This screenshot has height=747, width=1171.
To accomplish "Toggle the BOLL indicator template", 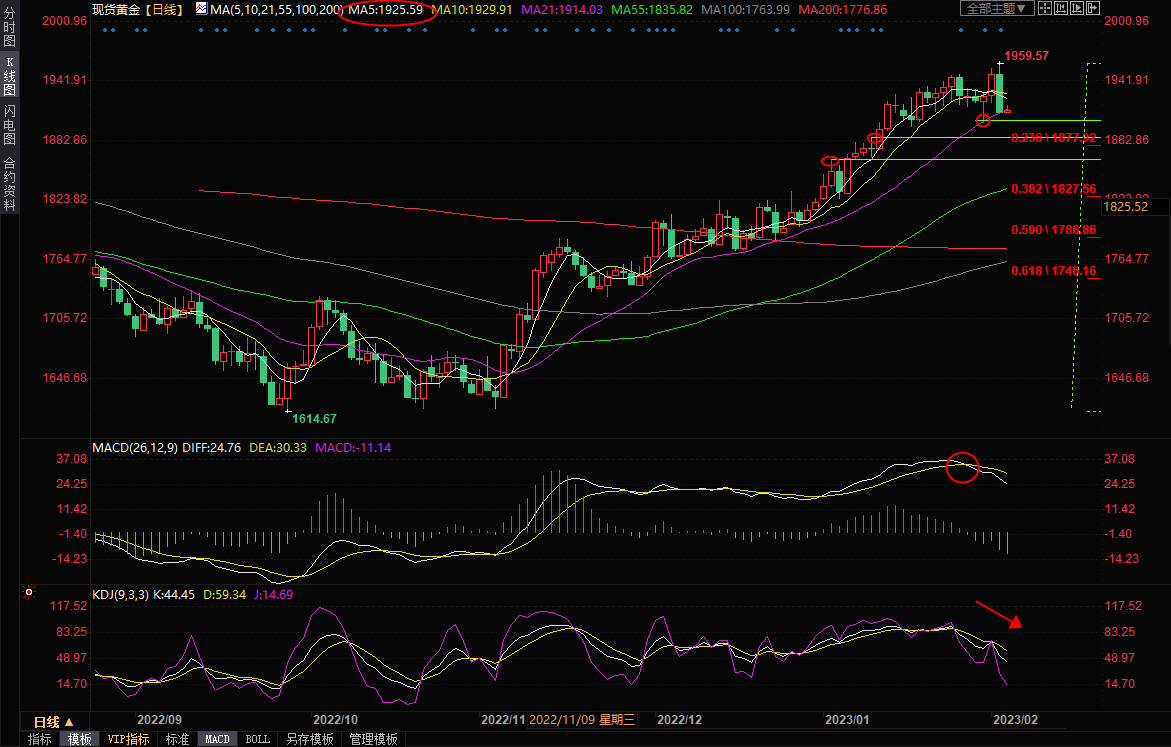I will click(x=257, y=739).
